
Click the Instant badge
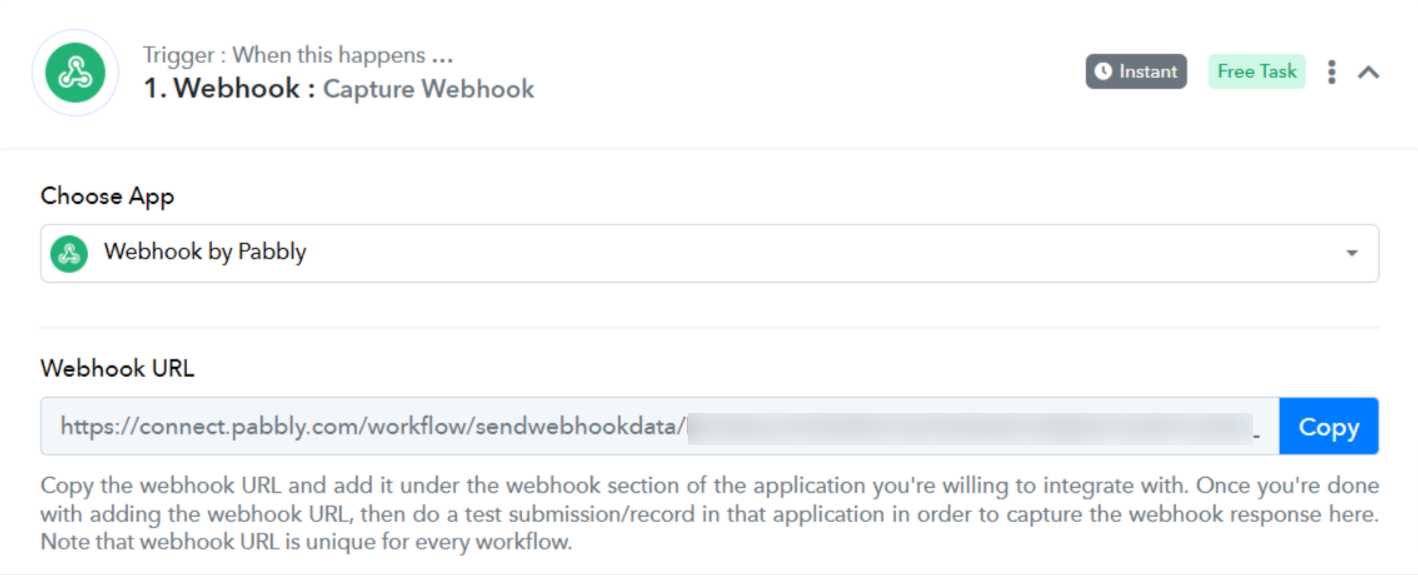pyautogui.click(x=1136, y=72)
